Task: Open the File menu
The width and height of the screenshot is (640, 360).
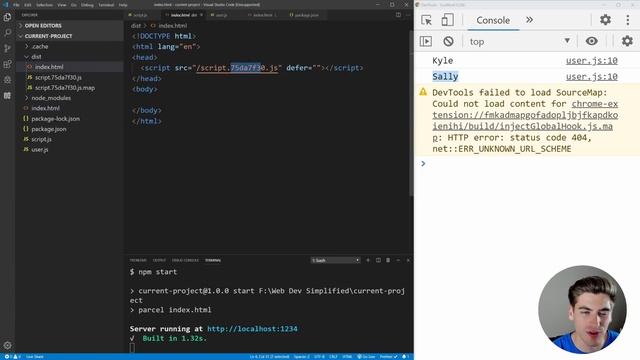Action: click(x=16, y=5)
